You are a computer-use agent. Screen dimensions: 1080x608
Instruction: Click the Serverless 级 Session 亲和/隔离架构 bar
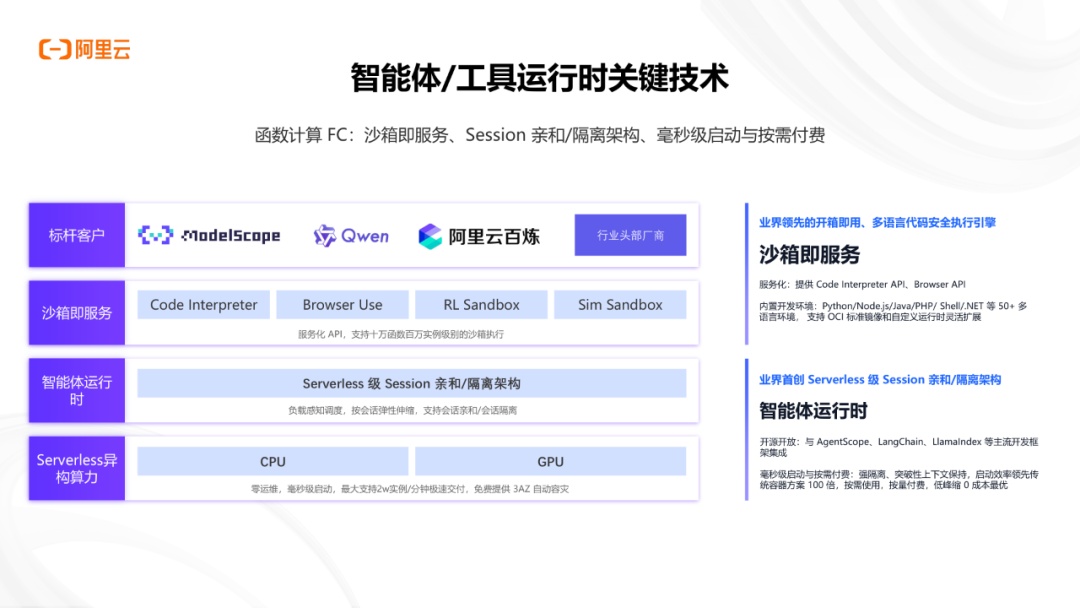pos(412,383)
